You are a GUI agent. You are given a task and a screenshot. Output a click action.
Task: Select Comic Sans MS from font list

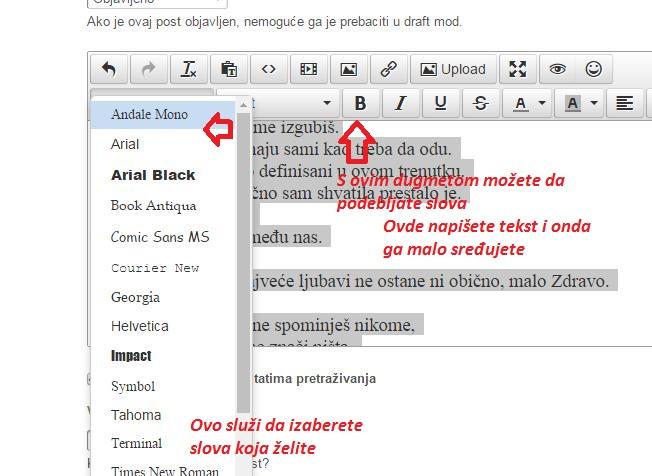pyautogui.click(x=160, y=237)
